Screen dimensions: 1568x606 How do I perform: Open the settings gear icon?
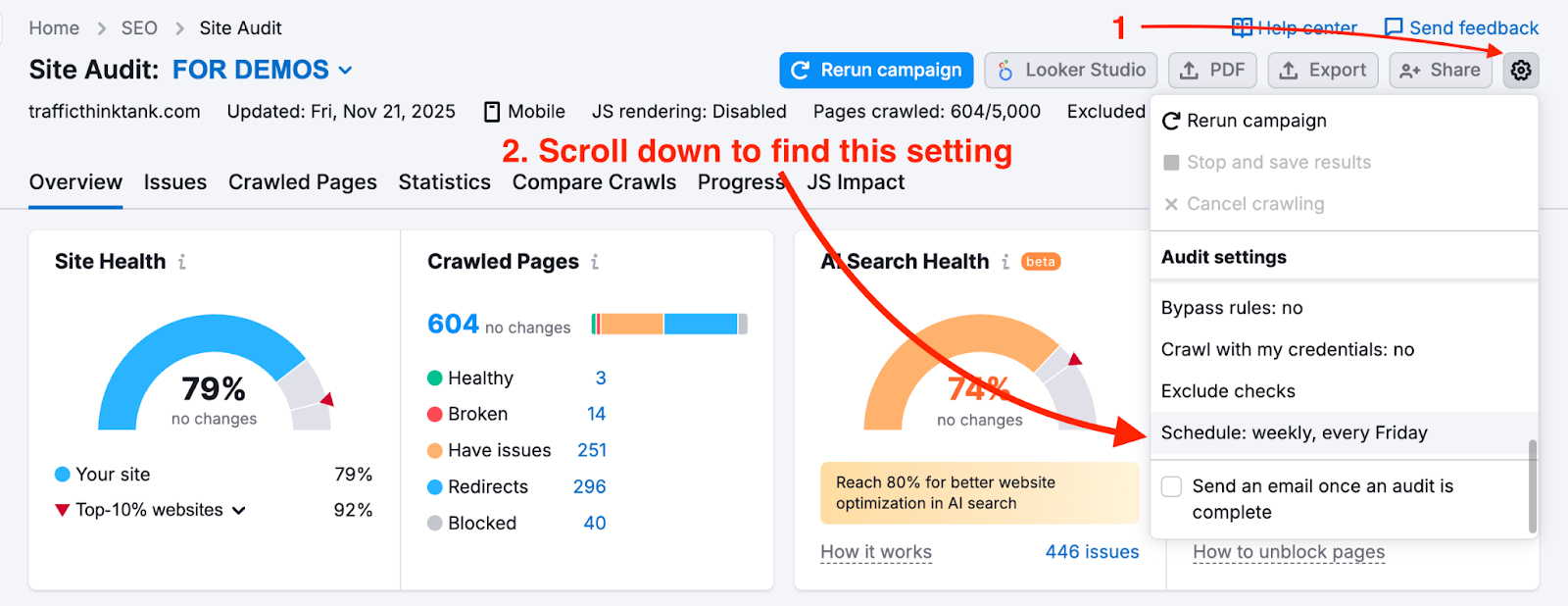[1520, 70]
